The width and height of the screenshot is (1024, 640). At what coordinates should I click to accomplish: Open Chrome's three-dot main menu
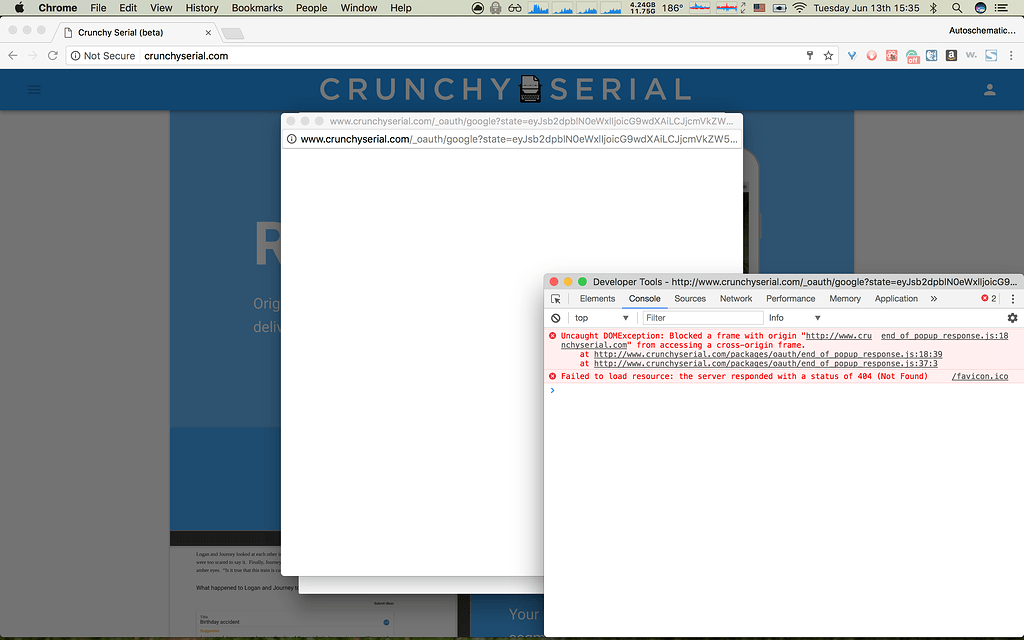coord(1011,56)
